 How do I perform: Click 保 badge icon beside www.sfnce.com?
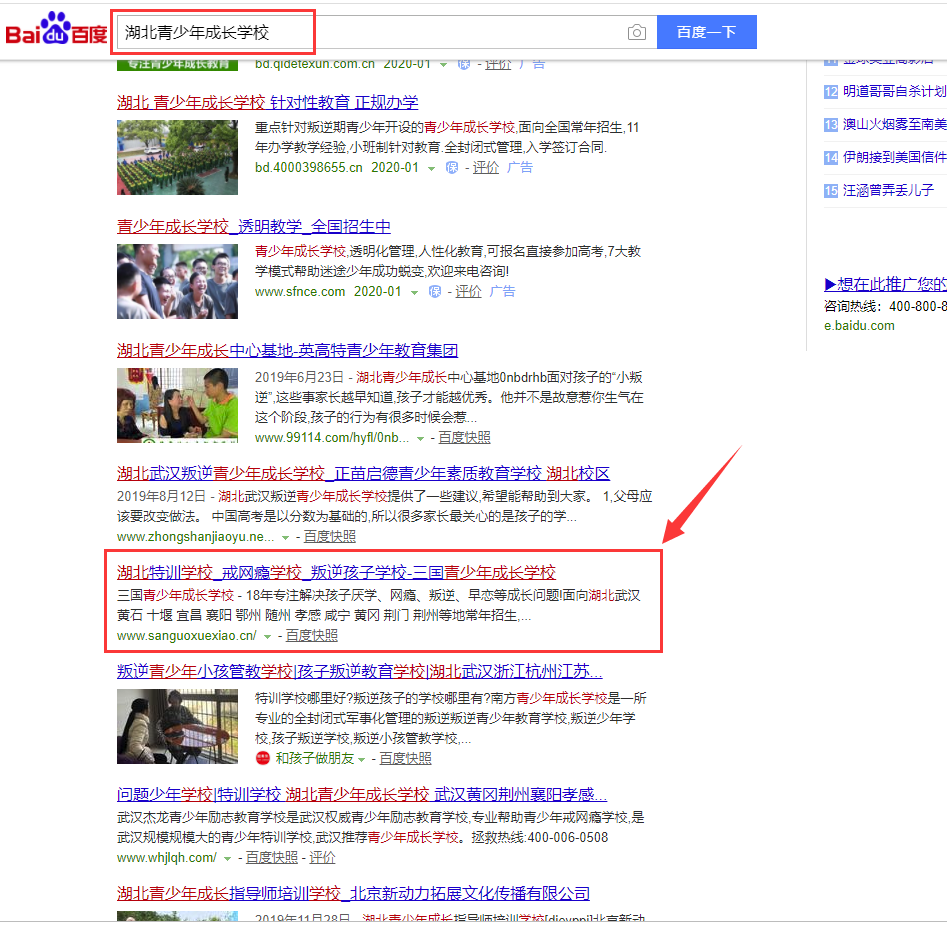pyautogui.click(x=435, y=292)
